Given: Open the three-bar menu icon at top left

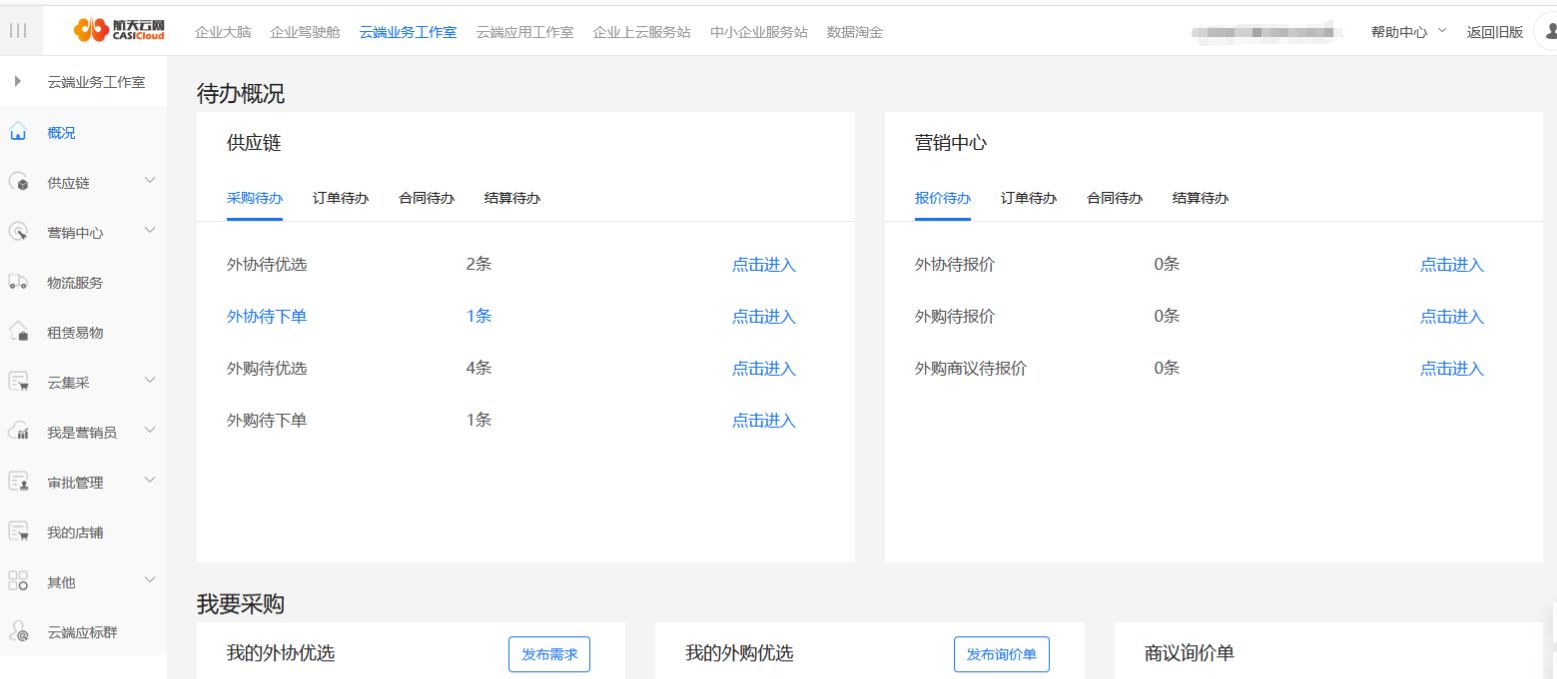Looking at the screenshot, I should click(x=18, y=31).
